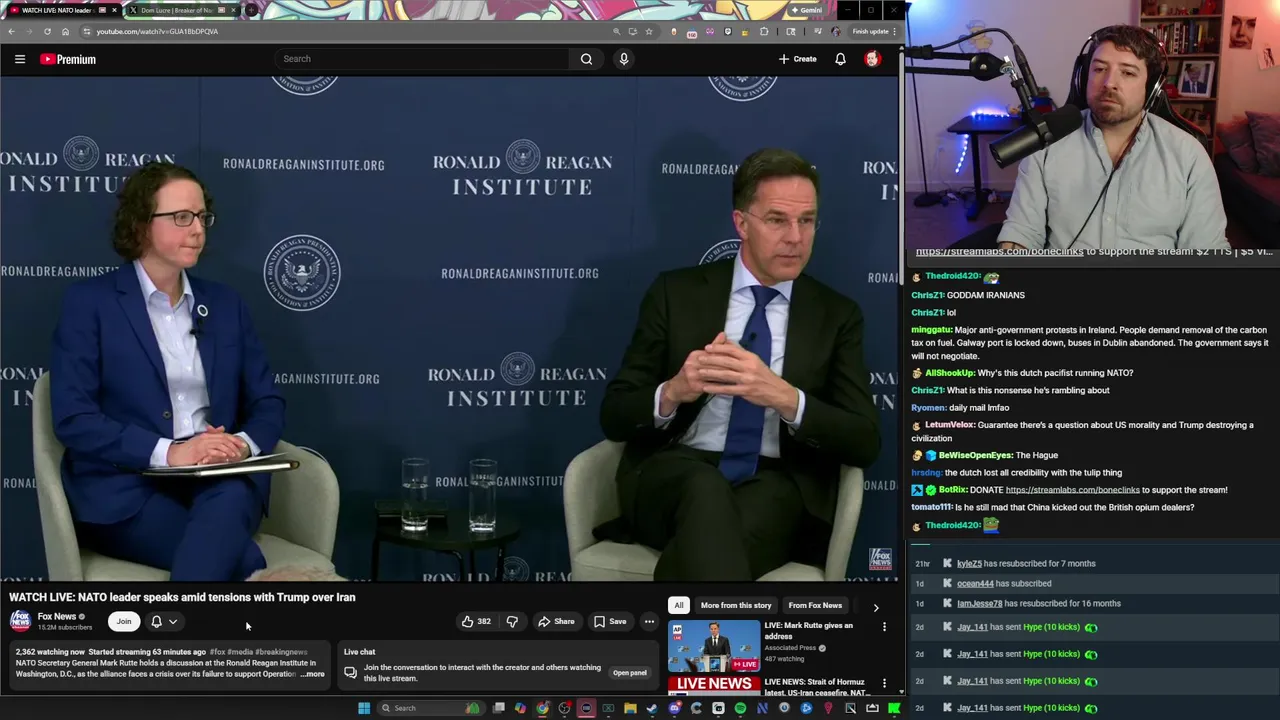
Task: Open Windows Start menu
Action: click(364, 708)
